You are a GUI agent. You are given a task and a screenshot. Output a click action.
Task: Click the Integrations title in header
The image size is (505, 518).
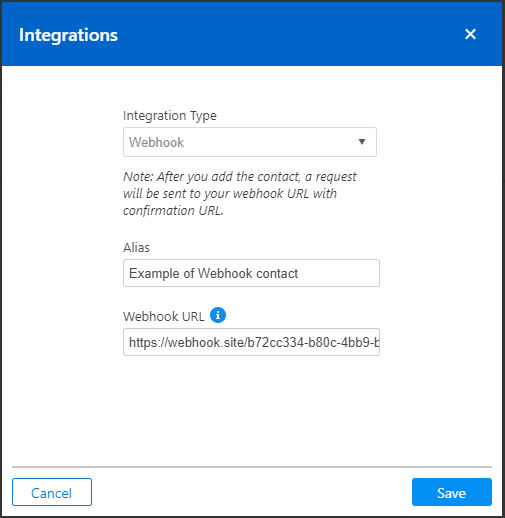click(x=68, y=35)
